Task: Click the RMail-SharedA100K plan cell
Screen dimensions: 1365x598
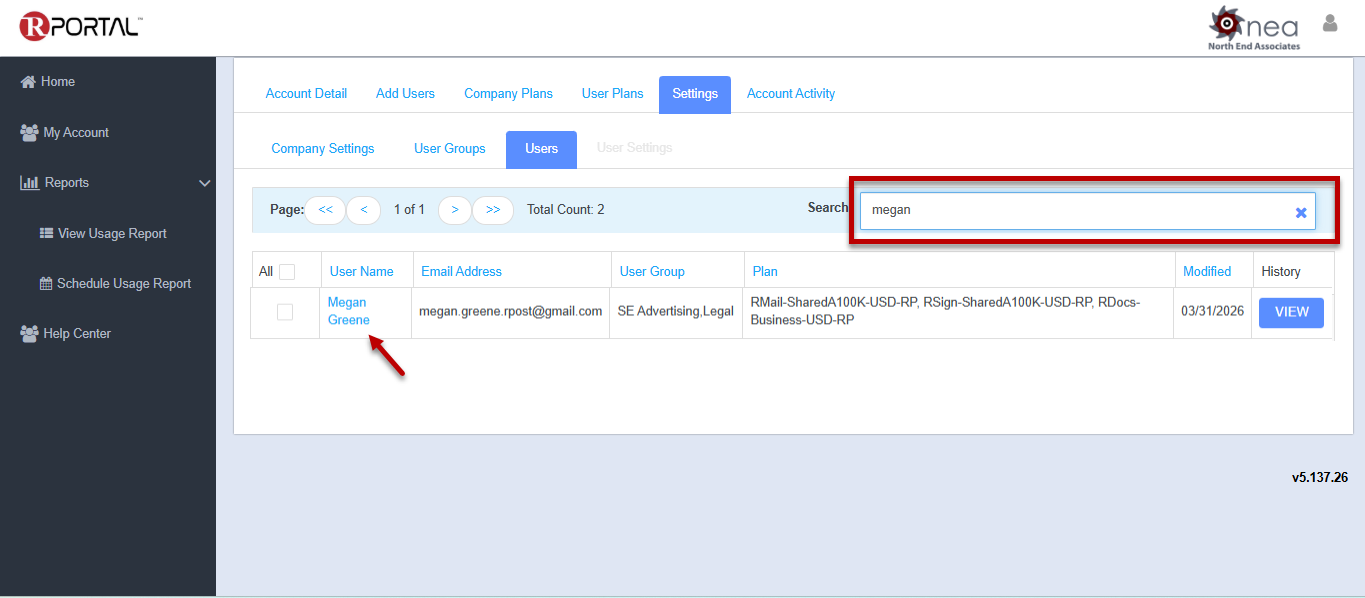Action: (x=945, y=311)
